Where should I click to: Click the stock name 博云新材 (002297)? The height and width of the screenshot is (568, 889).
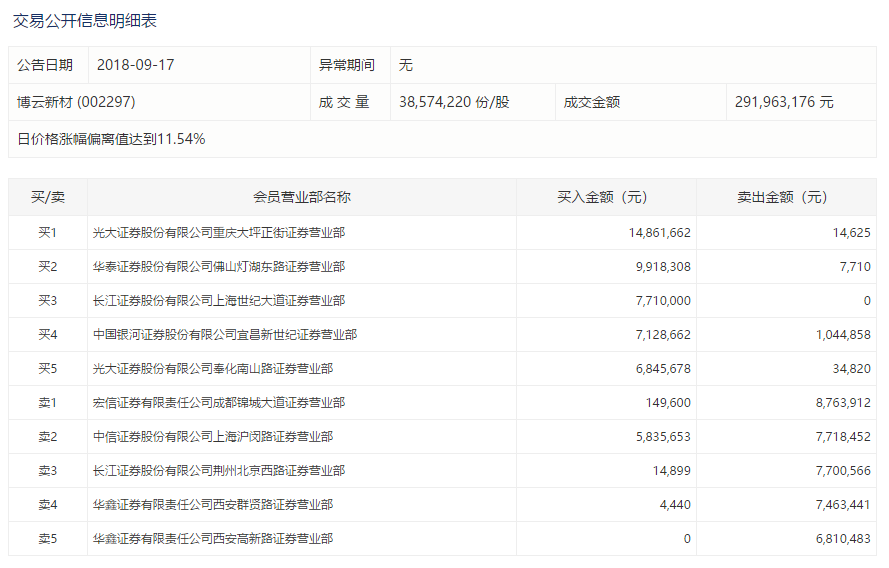[x=76, y=102]
